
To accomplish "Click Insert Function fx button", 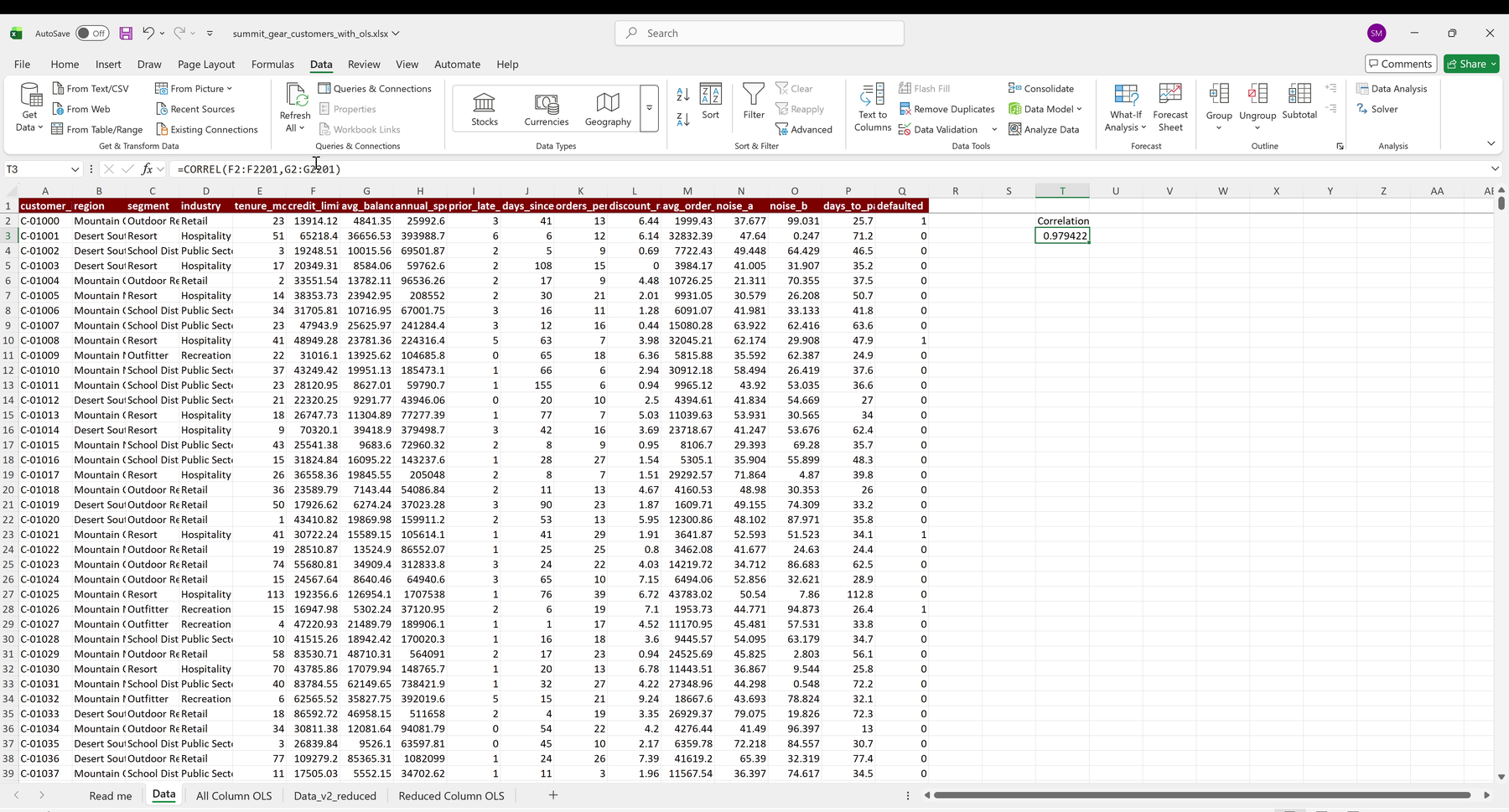I will (x=147, y=169).
